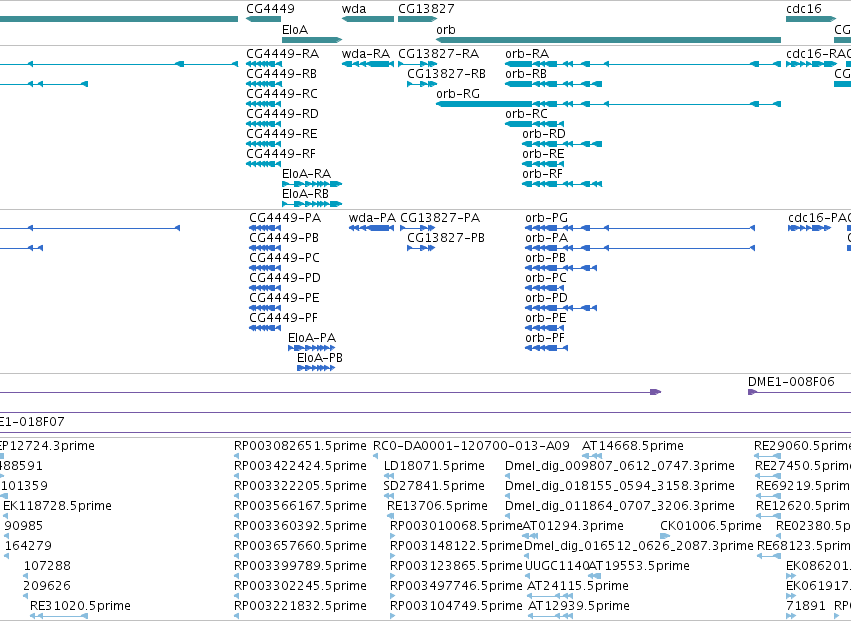The image size is (851, 621).
Task: Click EST LD18071.5prime
Action: click(434, 466)
